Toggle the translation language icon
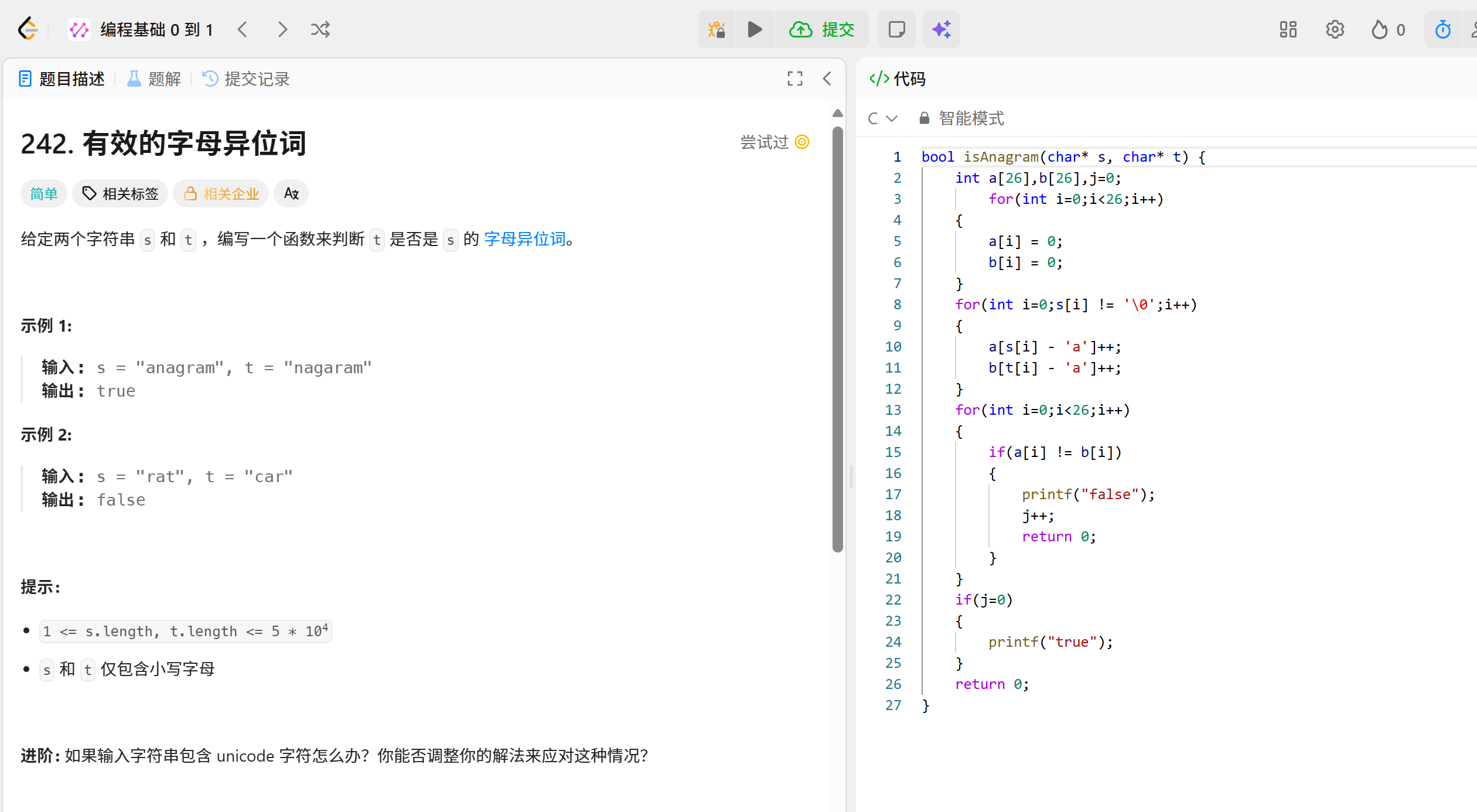Image resolution: width=1477 pixels, height=812 pixels. [291, 193]
